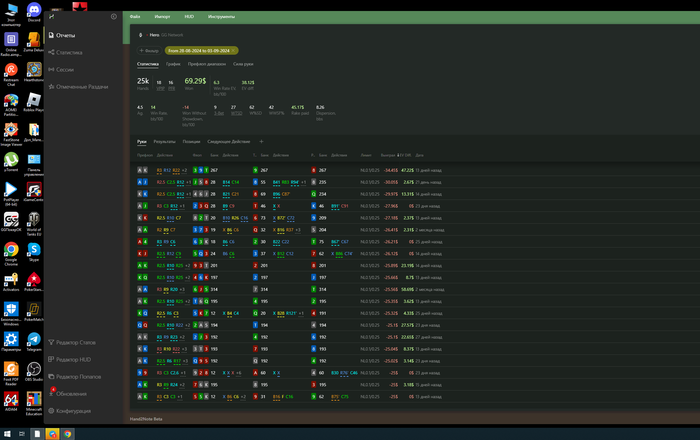Select the hand row with -30.05$ result
The height and width of the screenshot is (440, 700).
(416, 182)
